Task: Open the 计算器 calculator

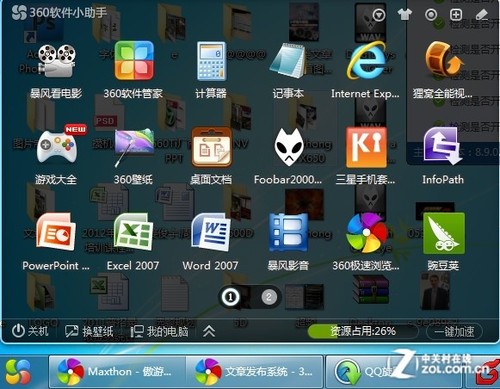Action: [211, 61]
